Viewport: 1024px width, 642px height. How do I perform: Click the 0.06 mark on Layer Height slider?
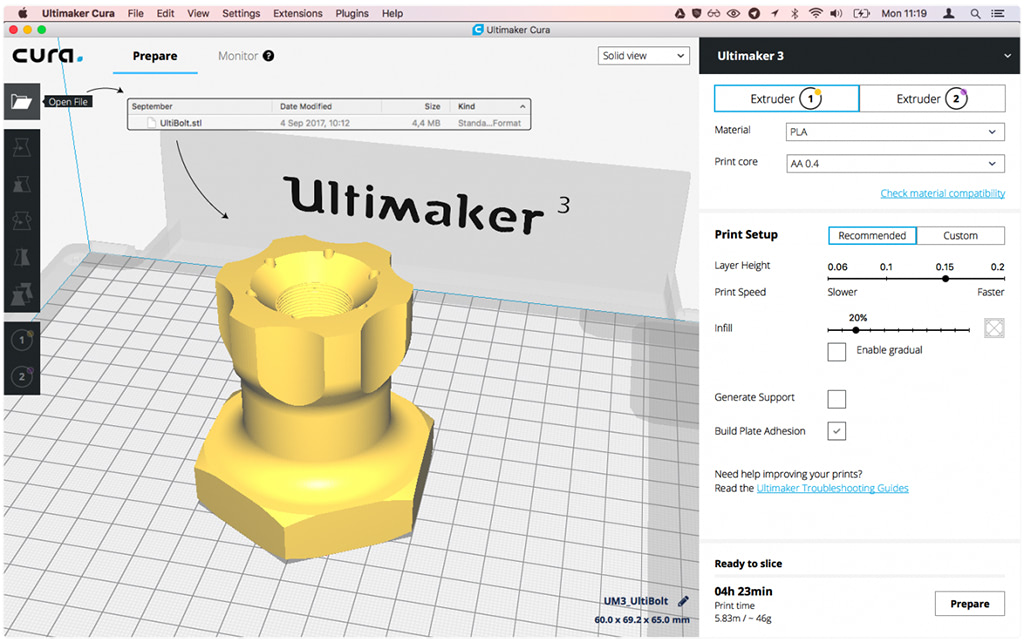coord(829,279)
